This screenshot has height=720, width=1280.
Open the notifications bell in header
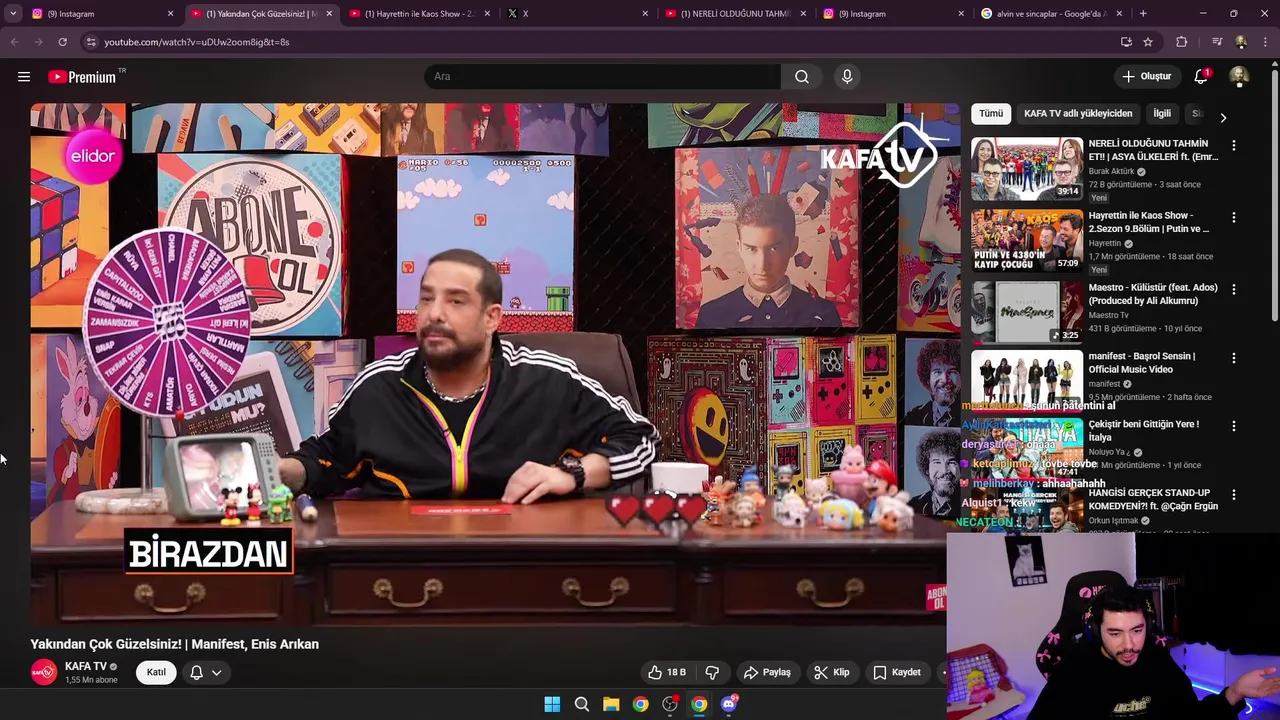point(1201,77)
